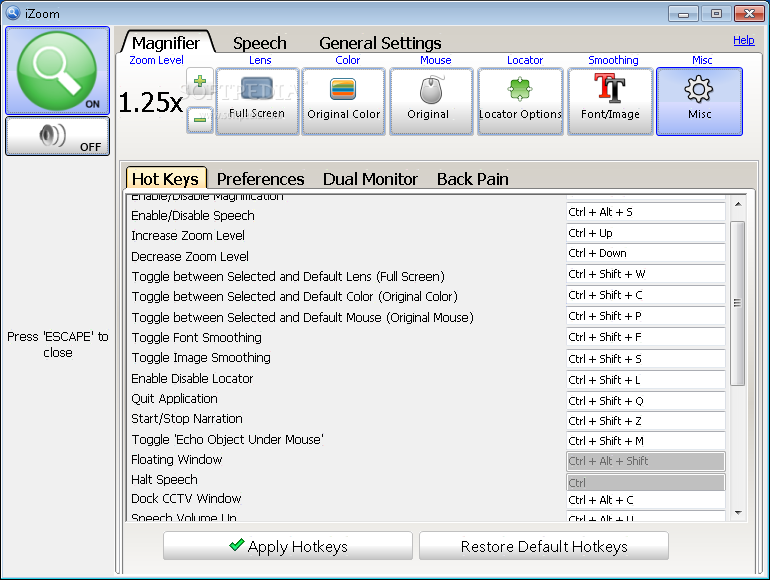The height and width of the screenshot is (580, 770).
Task: Edit the Ctrl + Shift + W hotkey field
Action: pos(646,274)
